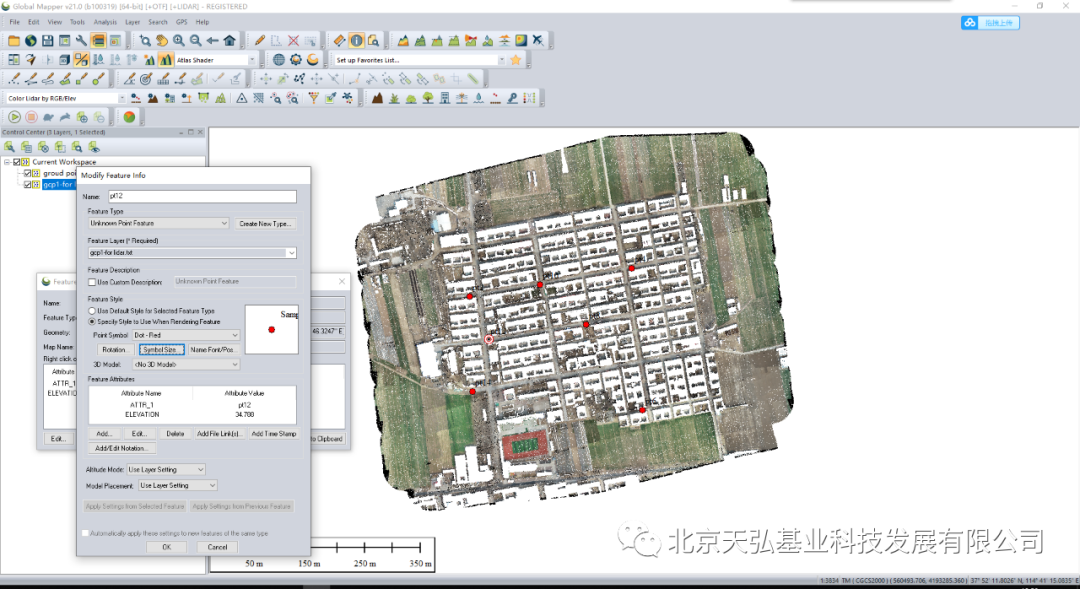Activate the Feature Info tool icon
The width and height of the screenshot is (1080, 589).
(x=356, y=41)
